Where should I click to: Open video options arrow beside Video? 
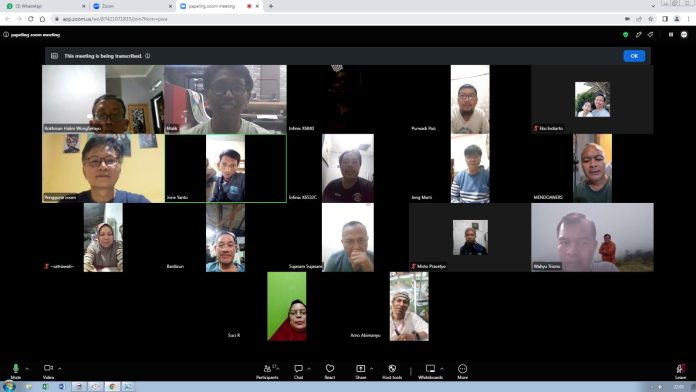pyautogui.click(x=59, y=368)
